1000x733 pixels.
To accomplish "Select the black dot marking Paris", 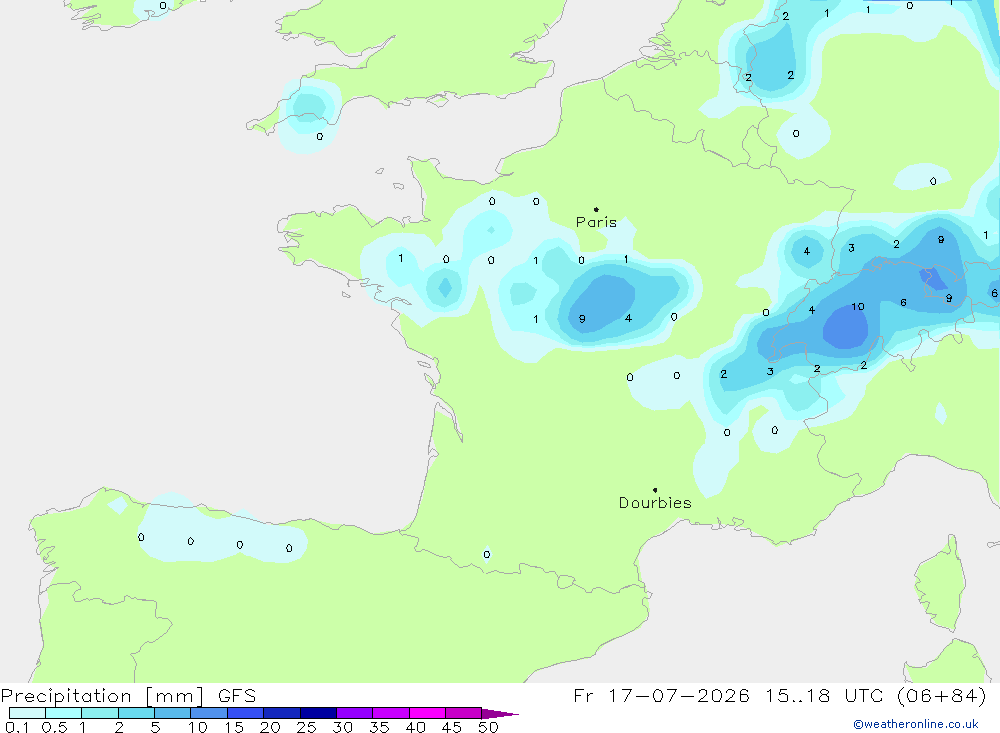I will 596,209.
